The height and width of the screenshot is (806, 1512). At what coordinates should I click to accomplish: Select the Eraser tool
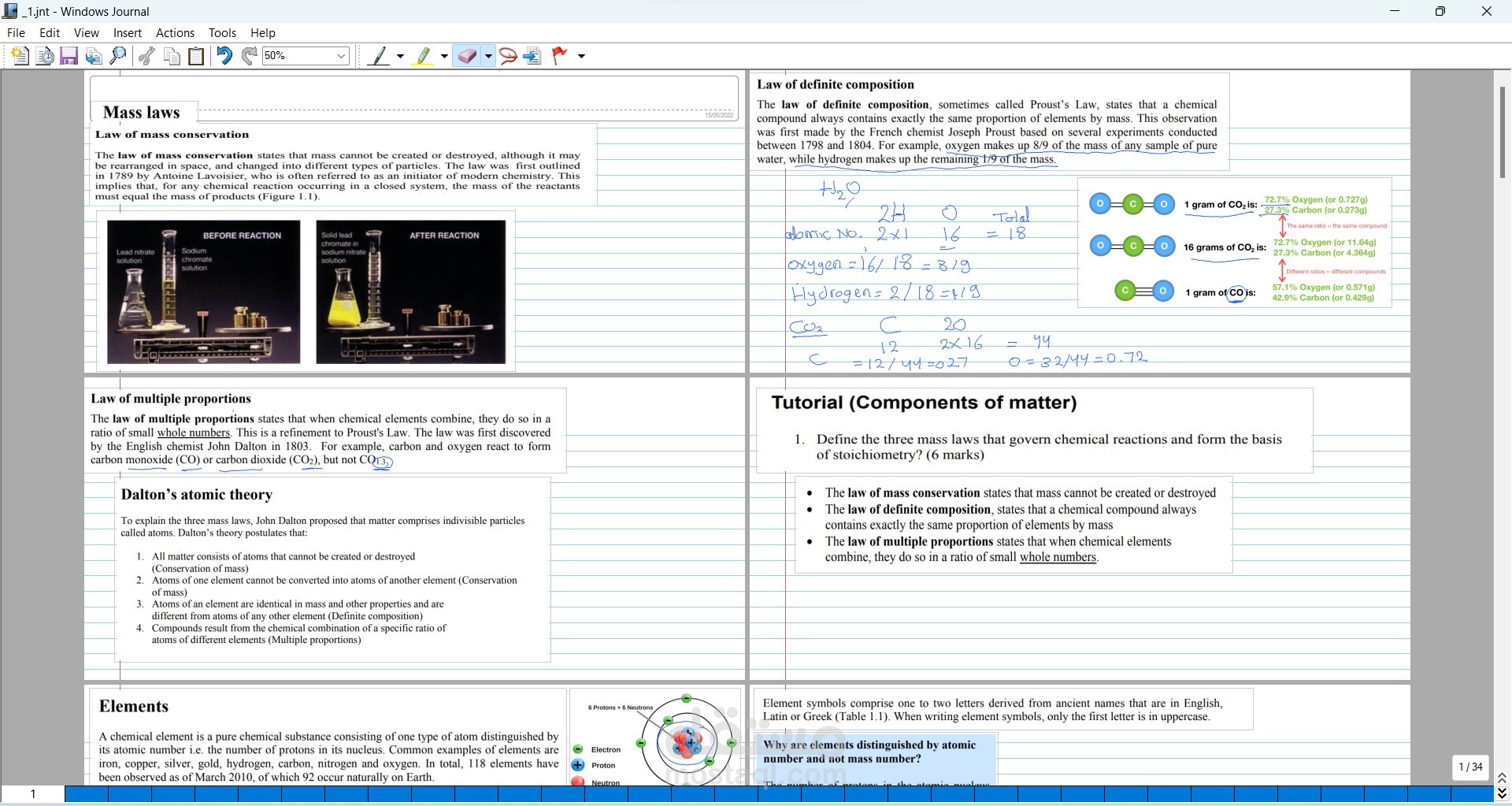coord(468,56)
